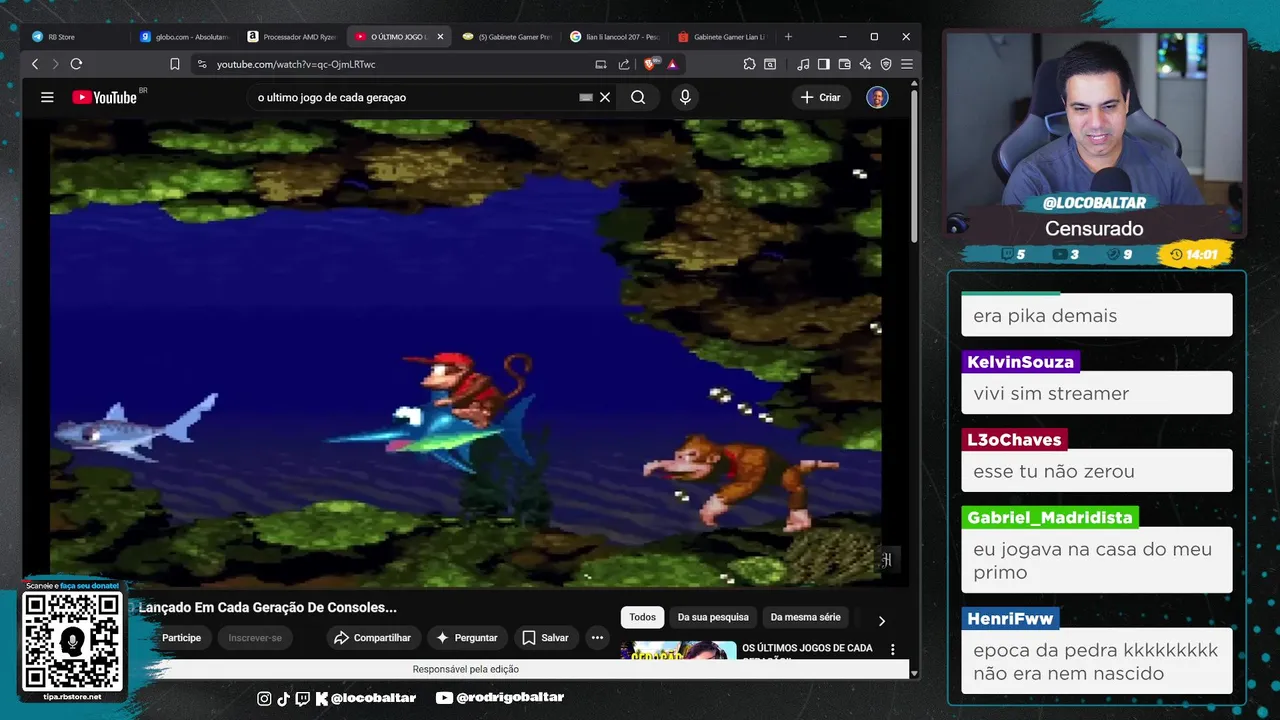Open site settings icon beside the URL
Screen dimensions: 1280x720
tap(202, 64)
